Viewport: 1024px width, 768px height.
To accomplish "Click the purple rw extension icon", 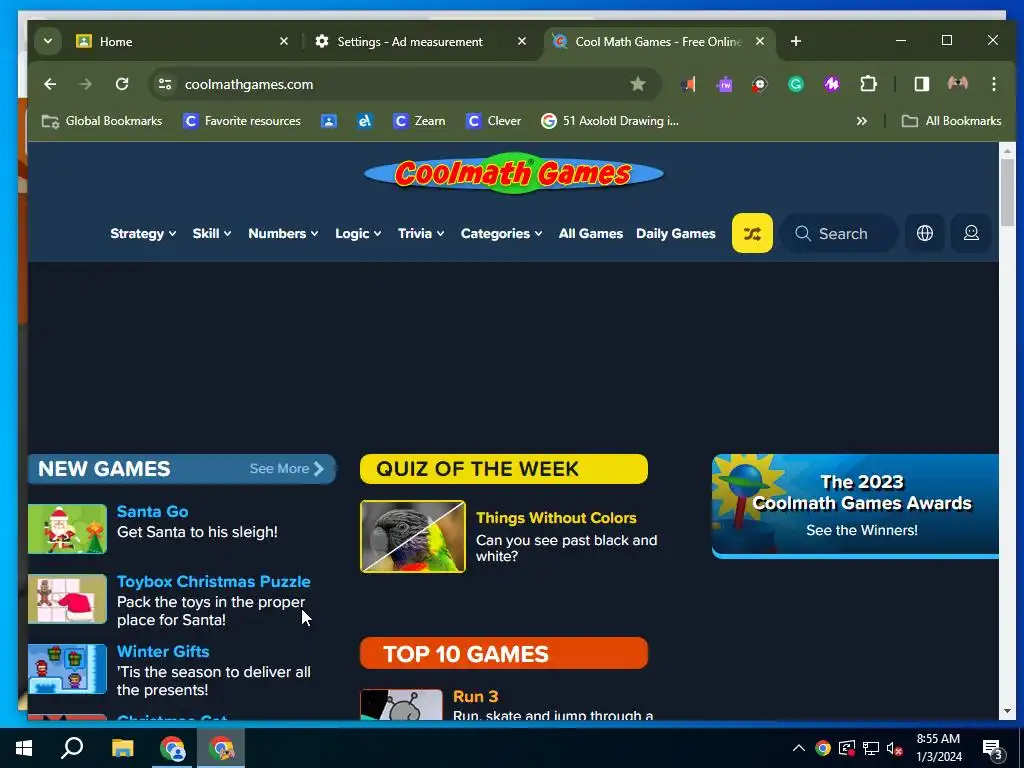I will (x=724, y=84).
